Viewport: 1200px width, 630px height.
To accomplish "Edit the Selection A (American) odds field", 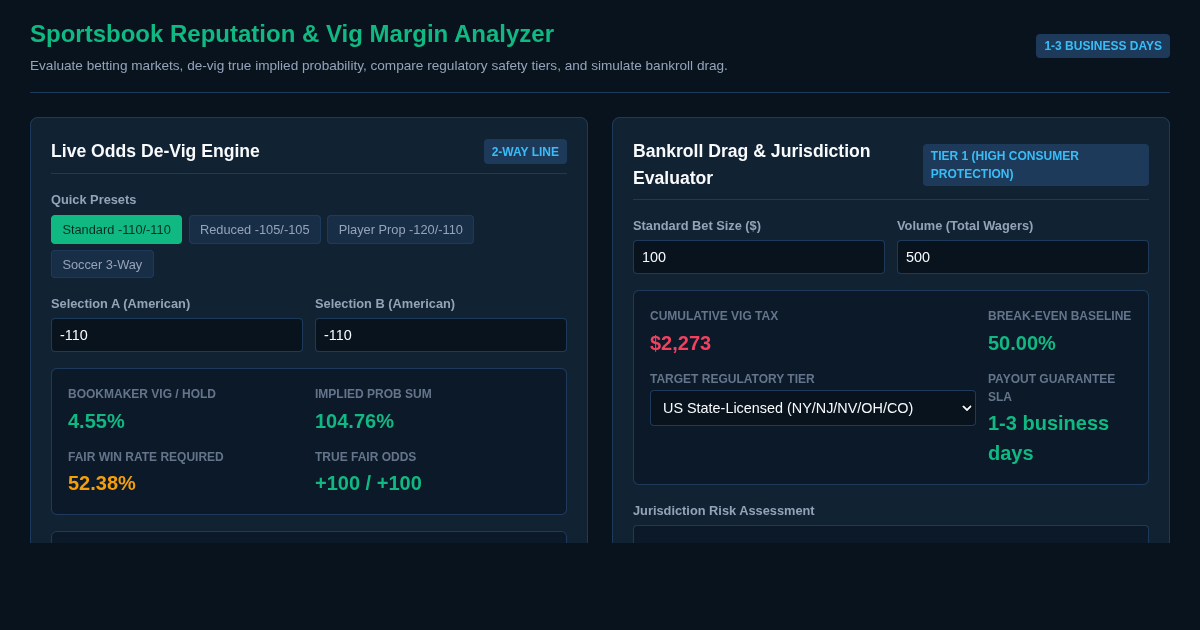I will pos(177,335).
